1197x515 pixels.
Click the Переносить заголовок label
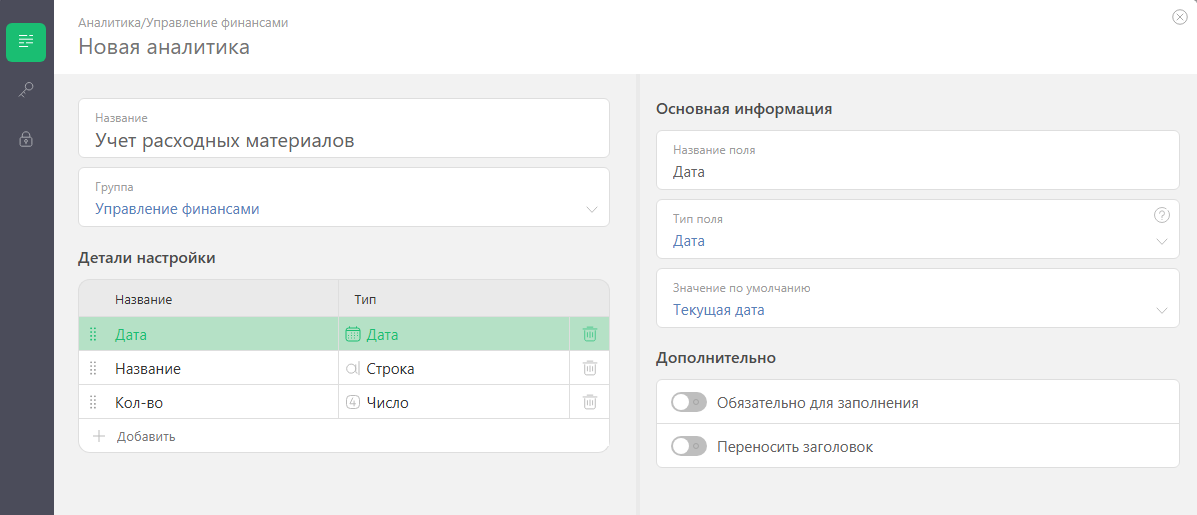point(795,447)
